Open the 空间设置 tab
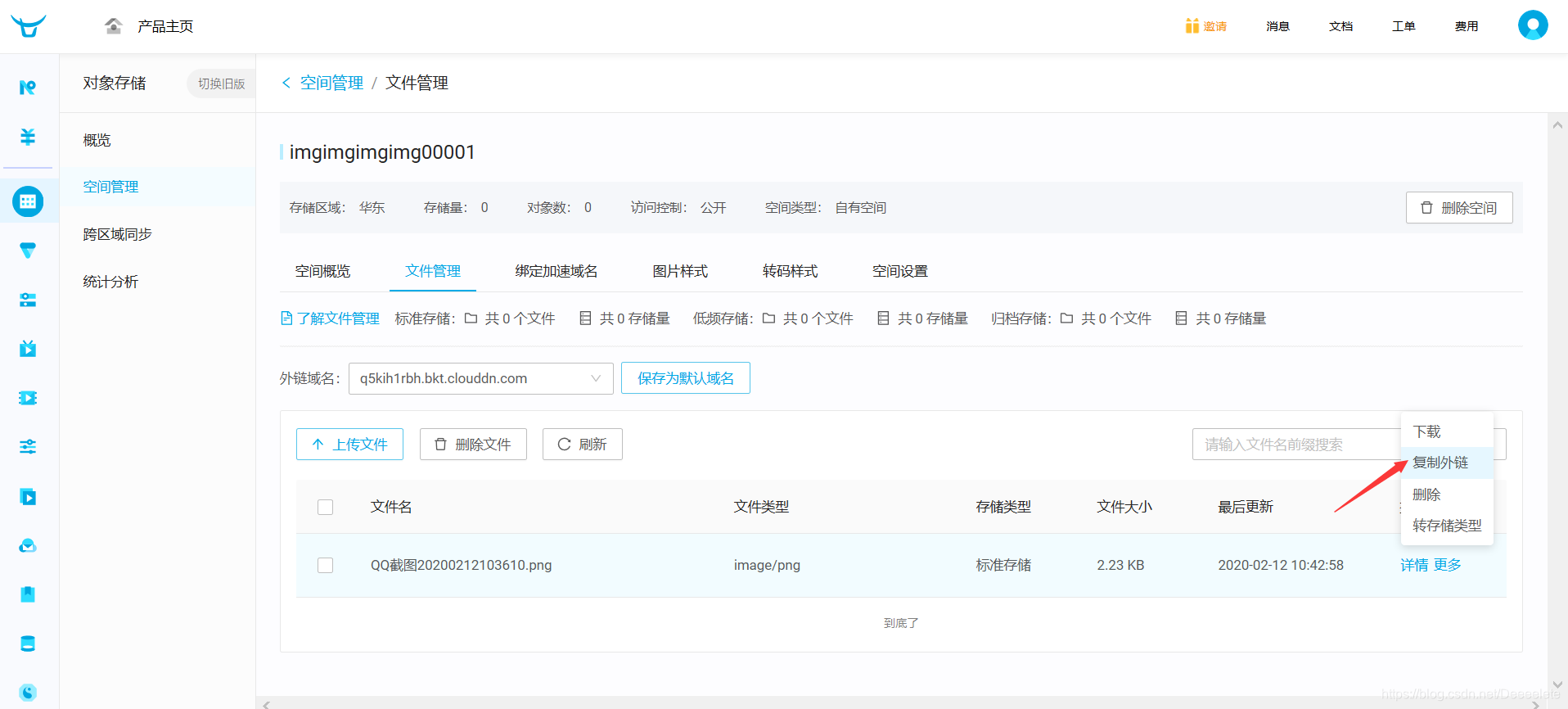Viewport: 1568px width, 709px height. point(900,271)
